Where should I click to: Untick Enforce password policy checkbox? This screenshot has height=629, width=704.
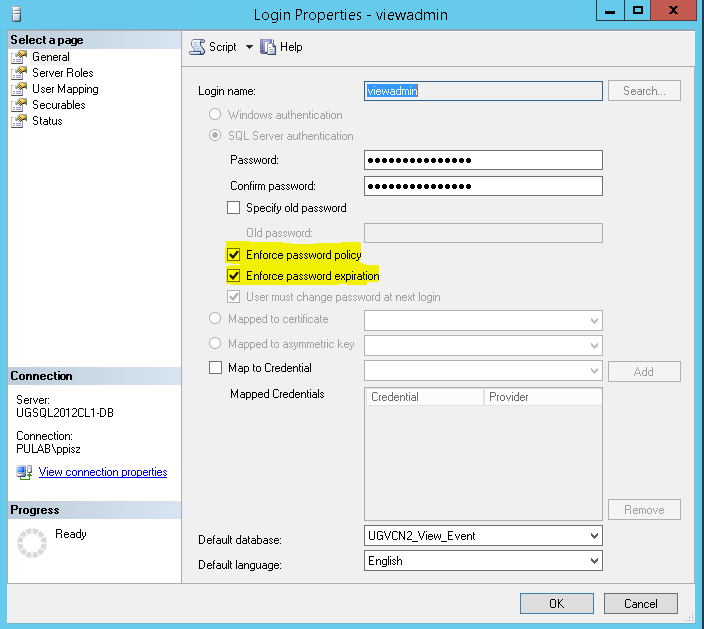[233, 255]
